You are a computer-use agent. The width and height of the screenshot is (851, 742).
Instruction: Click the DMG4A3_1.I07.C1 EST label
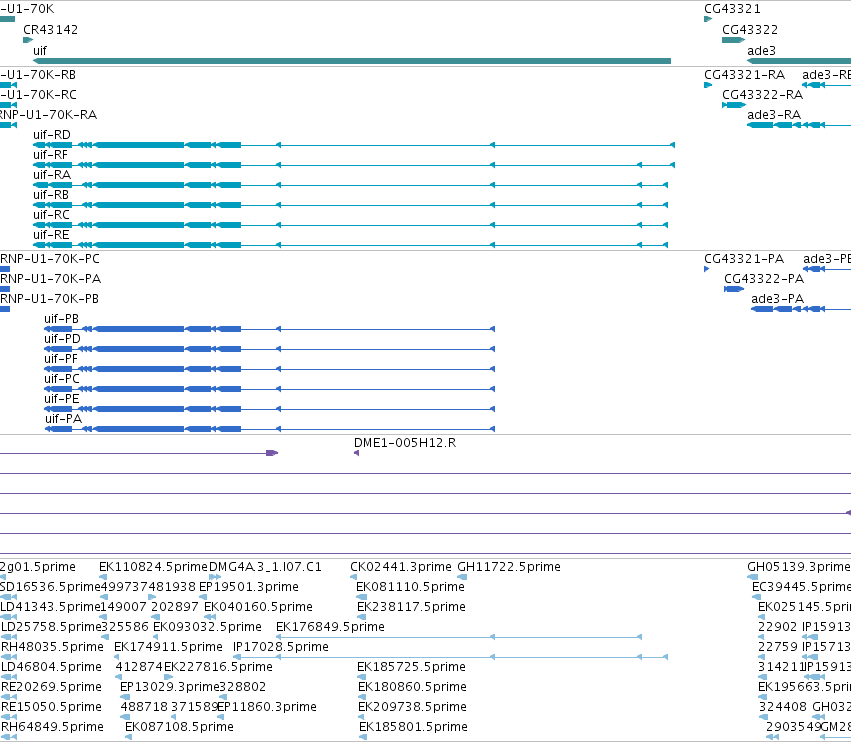click(265, 567)
